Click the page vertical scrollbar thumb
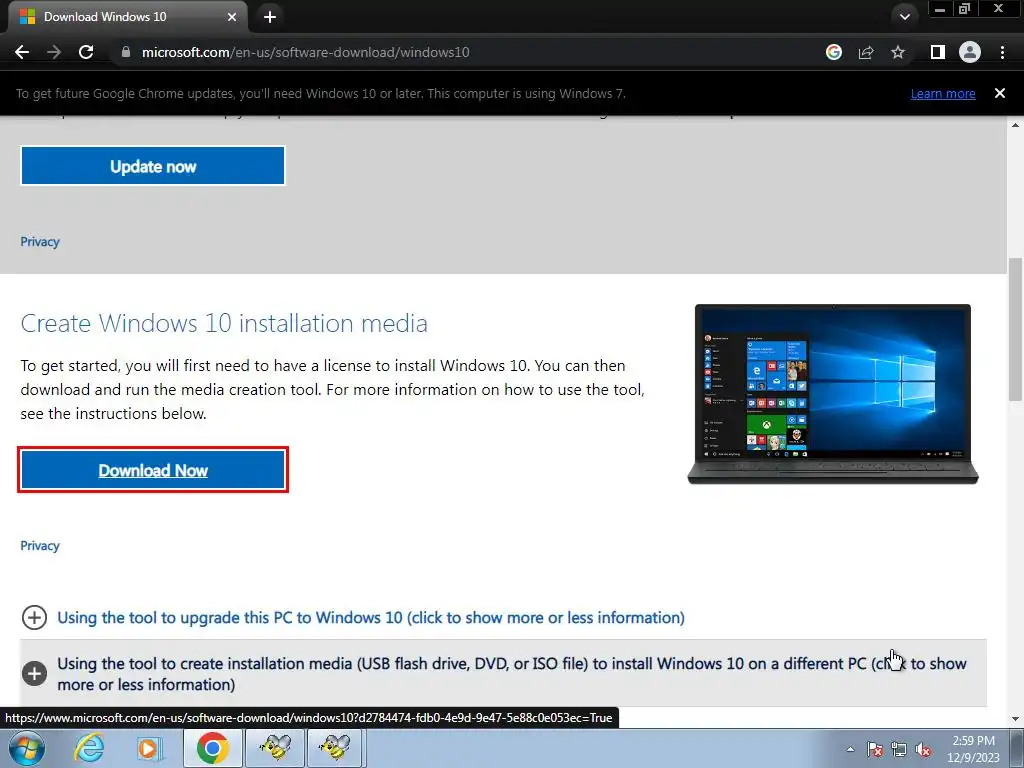Viewport: 1024px width, 768px height. click(1016, 328)
